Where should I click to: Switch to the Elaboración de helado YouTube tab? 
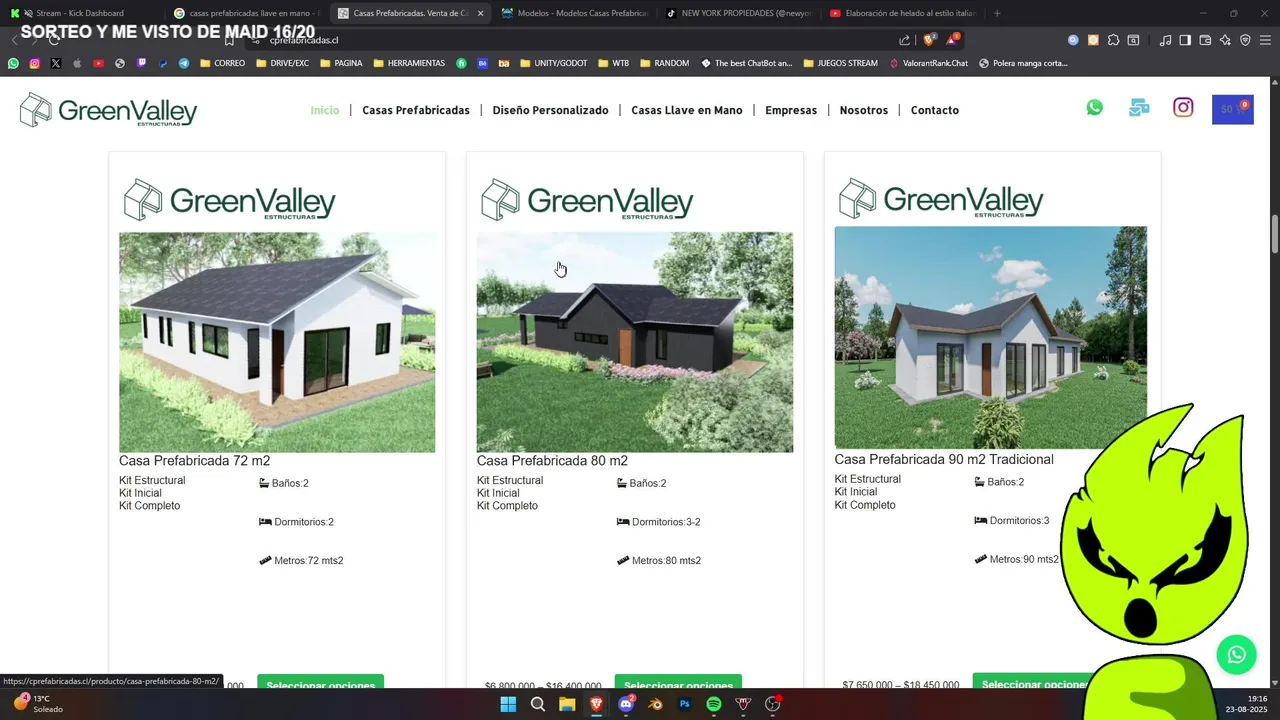click(902, 13)
